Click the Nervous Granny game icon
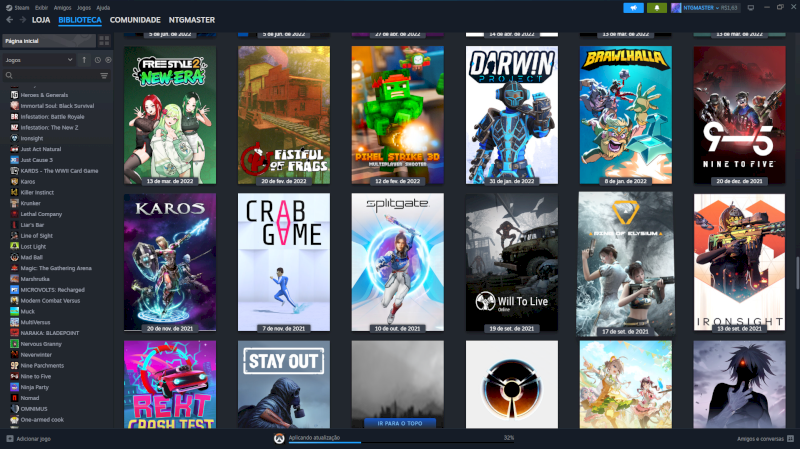The image size is (800, 449). point(14,344)
